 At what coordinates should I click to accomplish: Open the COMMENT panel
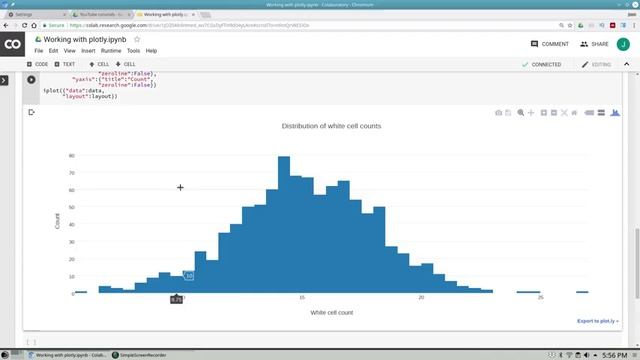[549, 44]
